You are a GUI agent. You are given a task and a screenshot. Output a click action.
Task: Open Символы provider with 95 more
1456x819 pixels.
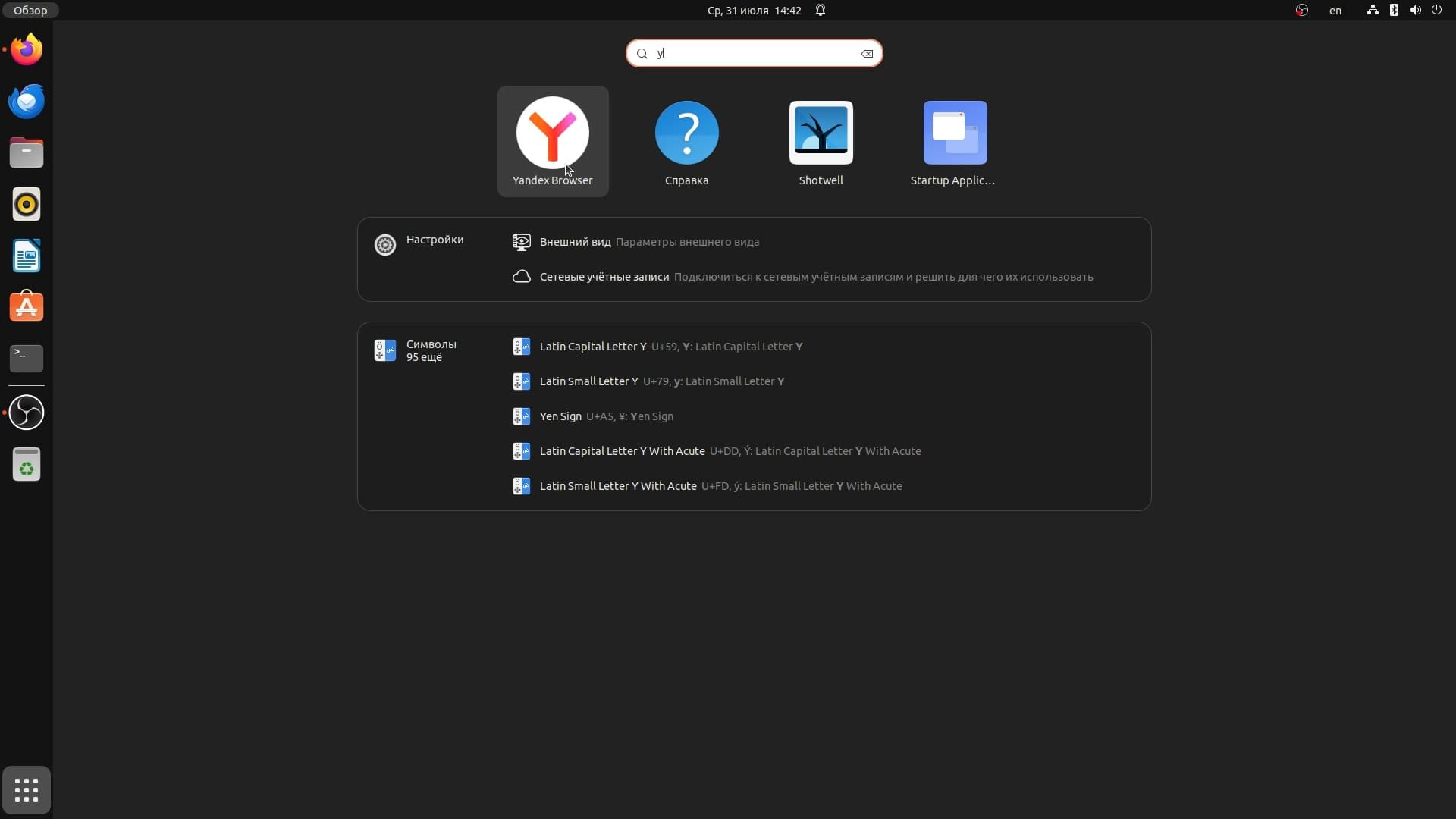click(x=416, y=350)
